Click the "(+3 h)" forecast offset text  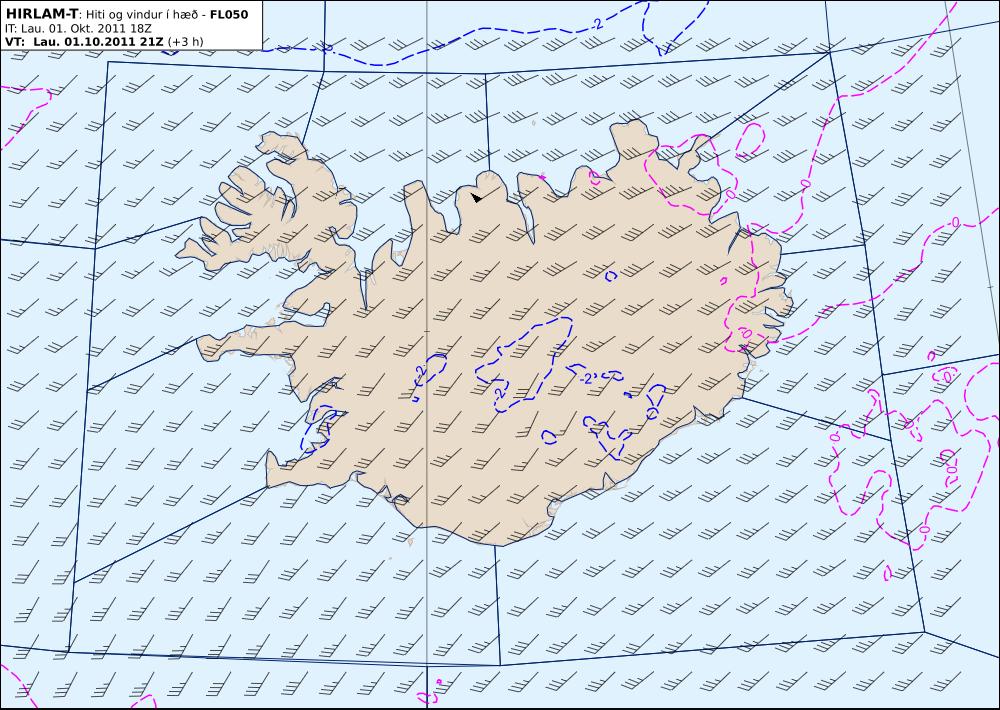pos(185,42)
